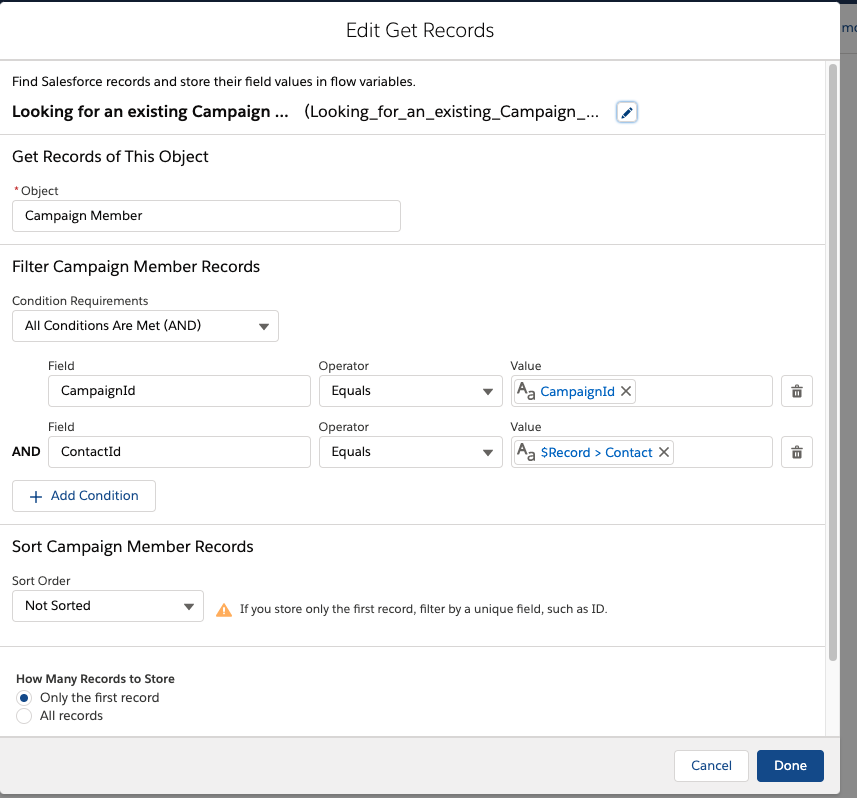This screenshot has height=798, width=857.
Task: Click the 'Filter Campaign Member Records' heading
Action: coord(136,267)
